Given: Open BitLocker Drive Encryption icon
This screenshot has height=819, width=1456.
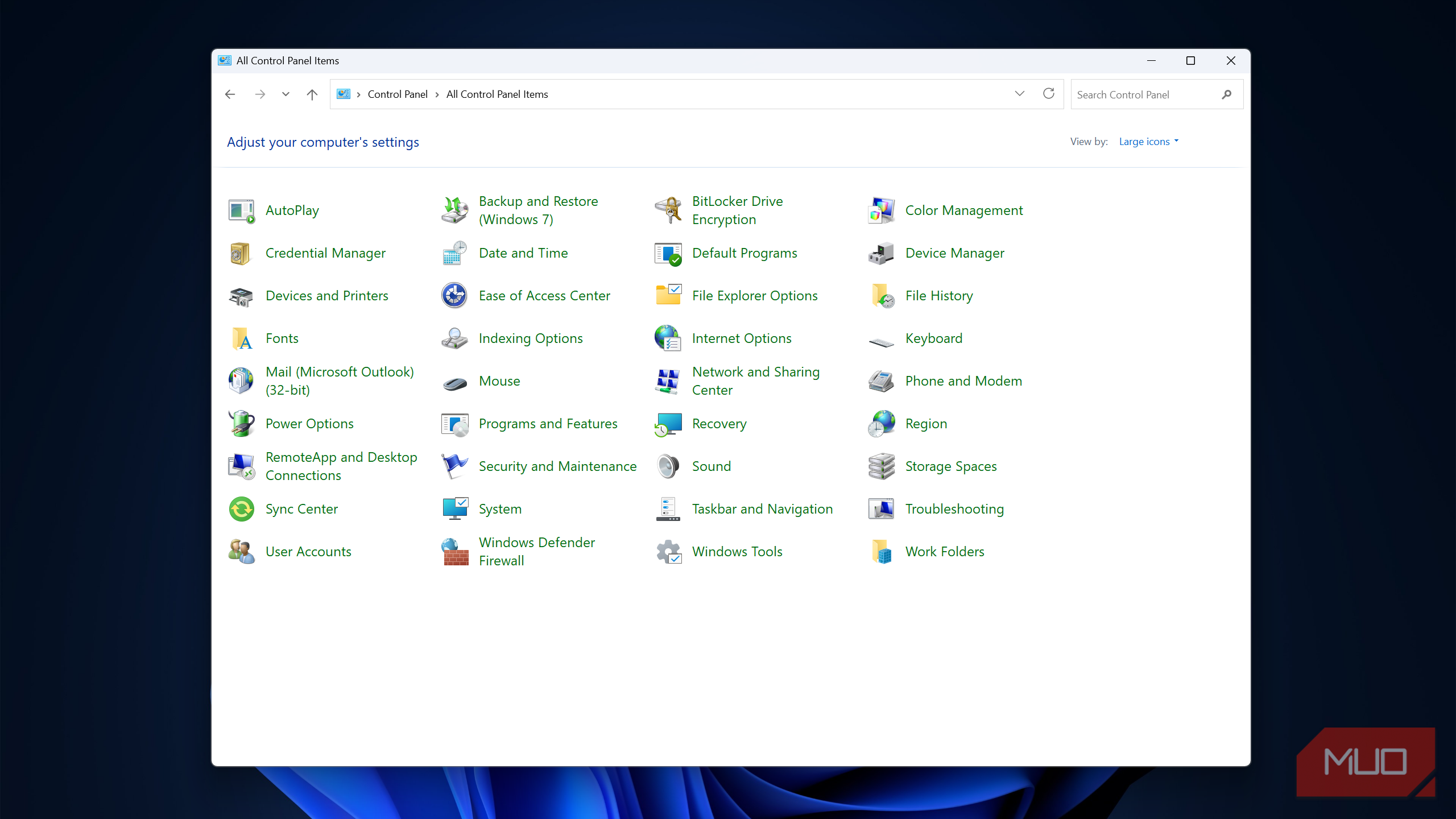Looking at the screenshot, I should tap(668, 210).
